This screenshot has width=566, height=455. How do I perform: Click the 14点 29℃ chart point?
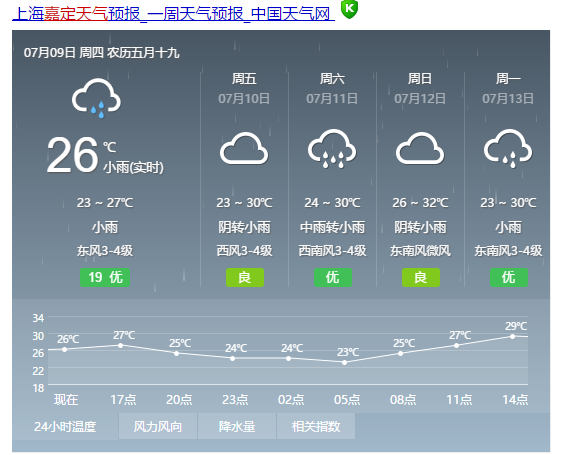tap(512, 336)
